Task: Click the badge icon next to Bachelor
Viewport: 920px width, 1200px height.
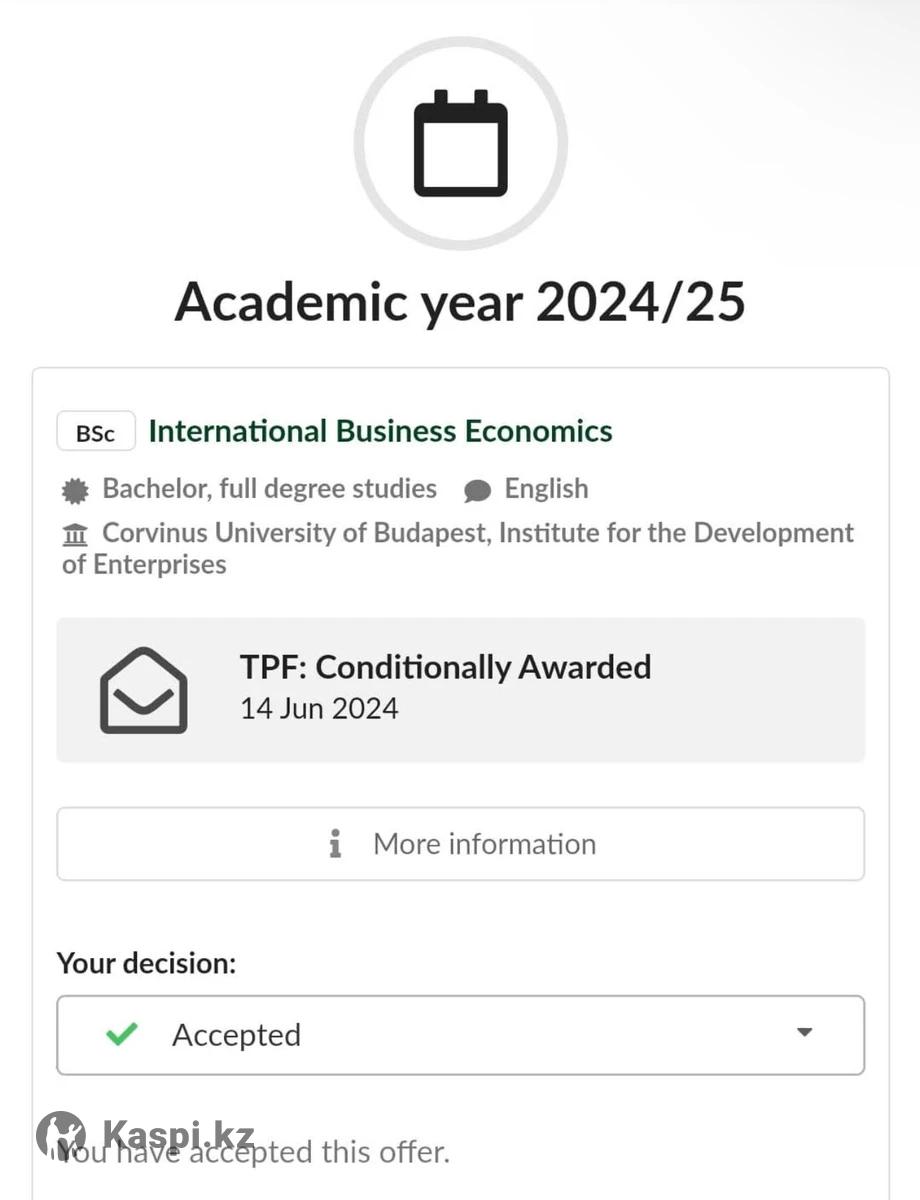Action: click(x=75, y=490)
